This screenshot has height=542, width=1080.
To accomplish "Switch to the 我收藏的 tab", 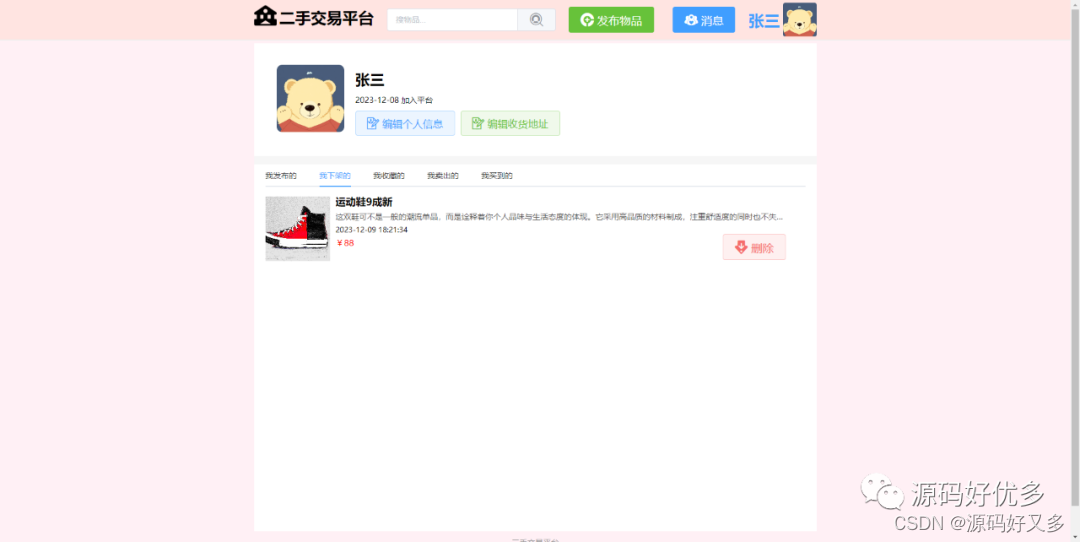I will [388, 176].
